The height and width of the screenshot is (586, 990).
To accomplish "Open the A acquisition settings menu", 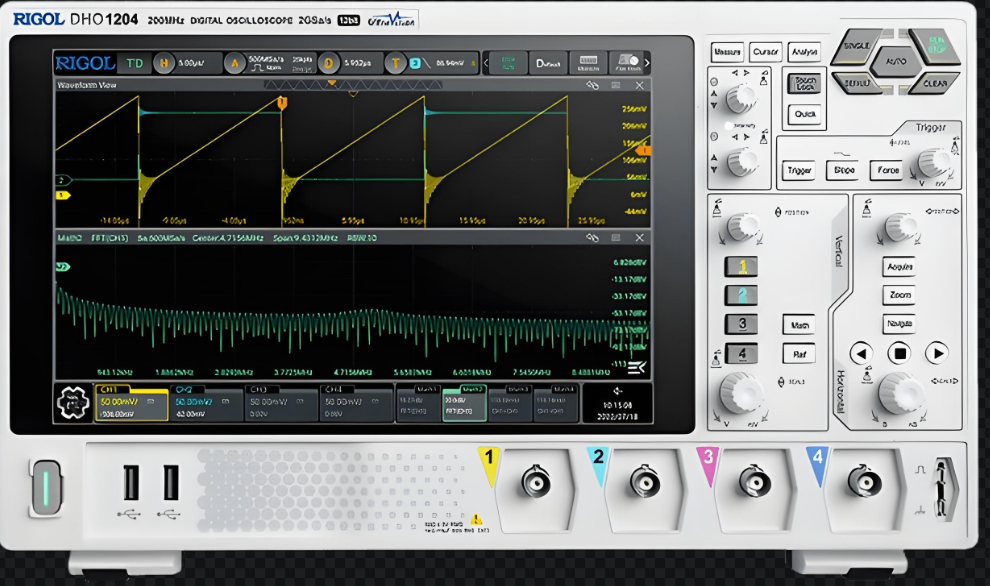I will tap(234, 63).
